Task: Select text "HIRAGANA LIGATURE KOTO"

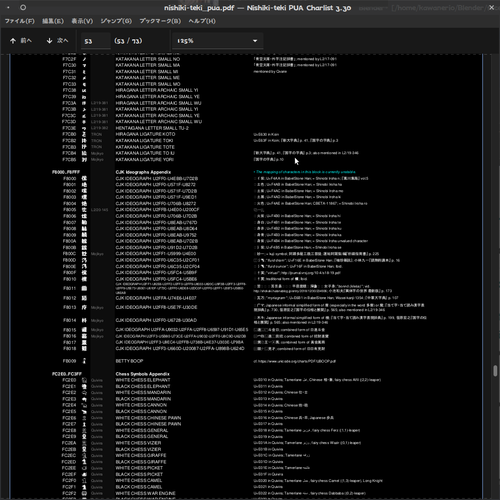Action: click(x=145, y=134)
